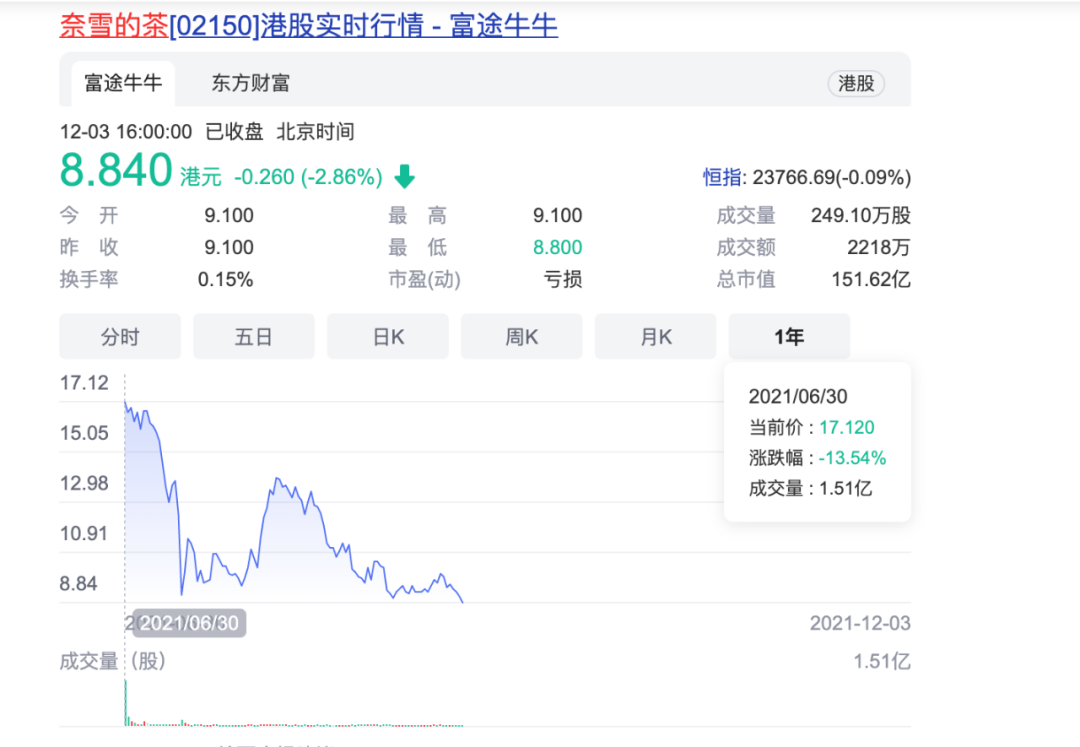This screenshot has height=747, width=1080.
Task: Click the 2021/06/30 date marker on chart axis
Action: click(x=189, y=623)
